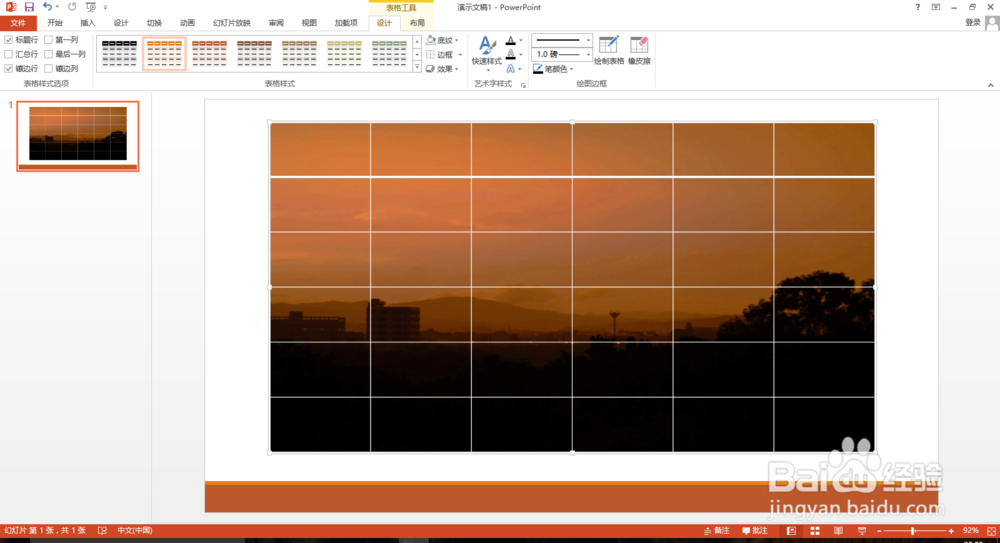
Task: Switch to Normal view in status bar
Action: click(791, 531)
